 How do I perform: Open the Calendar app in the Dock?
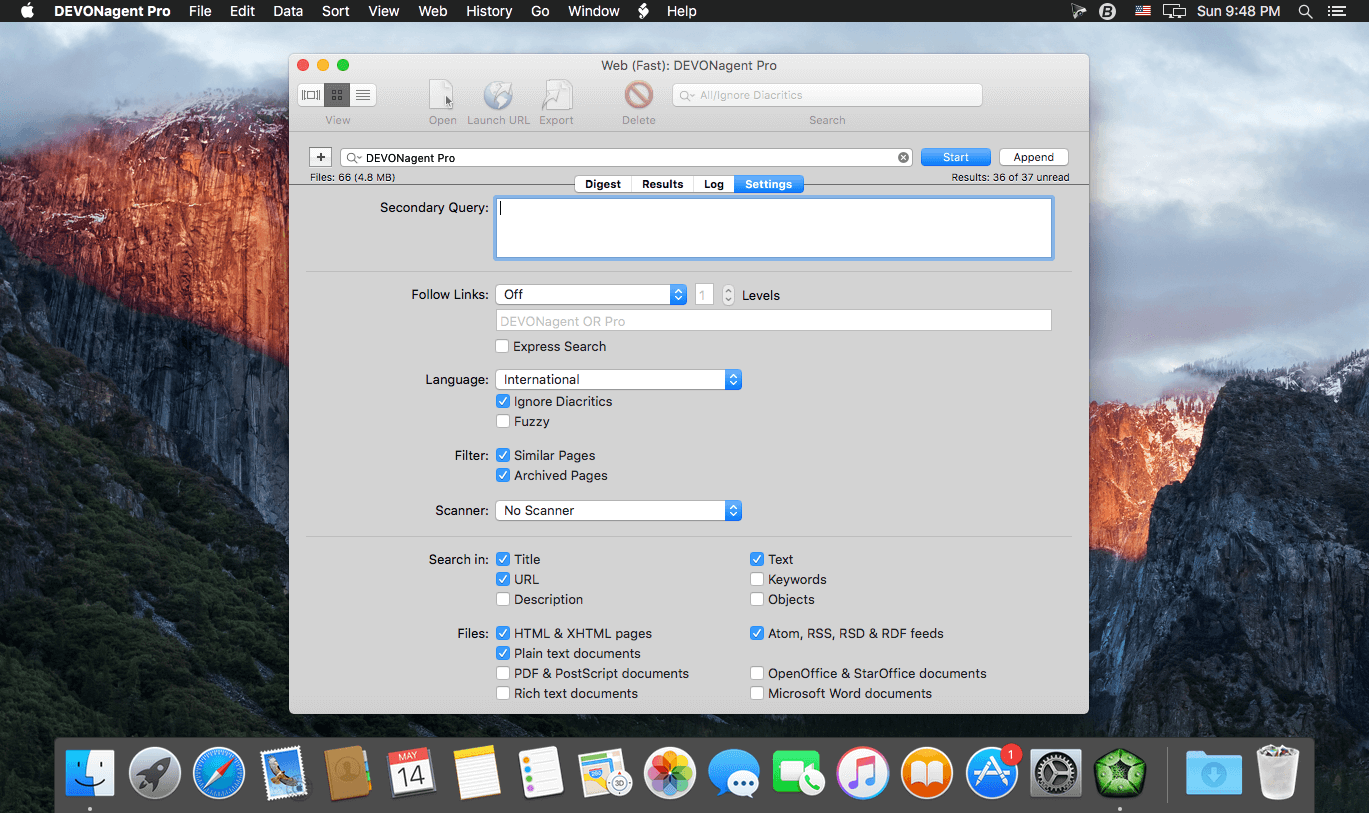coord(412,773)
